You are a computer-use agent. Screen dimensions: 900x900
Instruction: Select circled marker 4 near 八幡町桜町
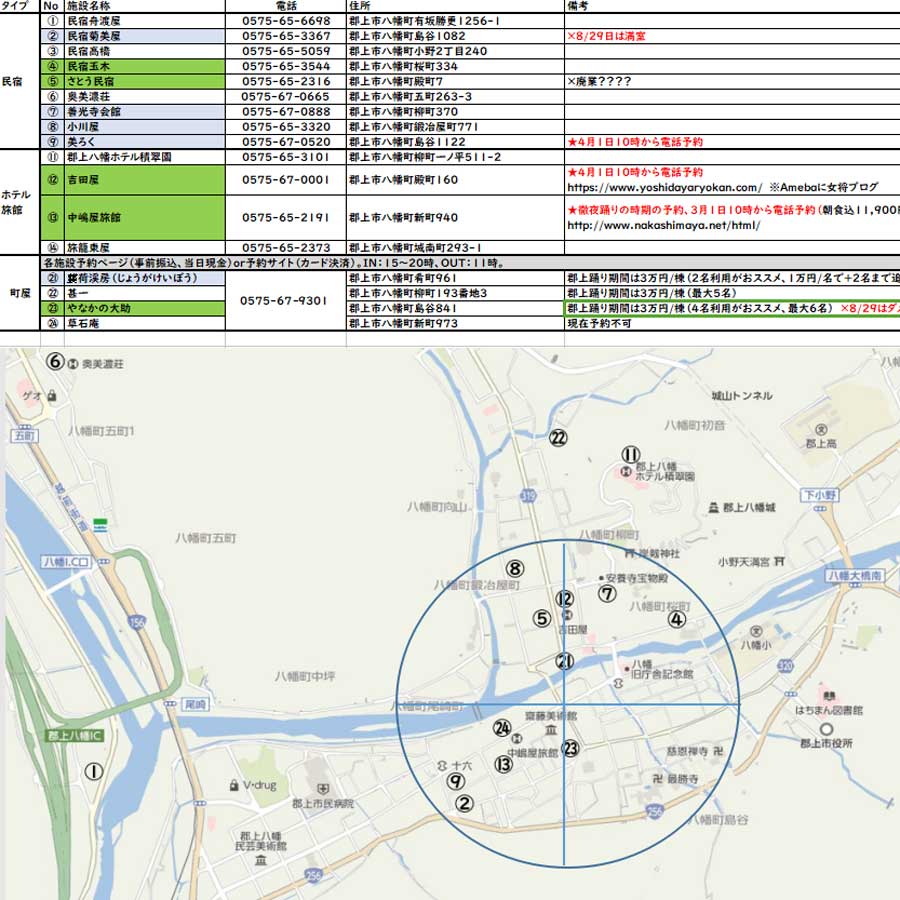(677, 619)
